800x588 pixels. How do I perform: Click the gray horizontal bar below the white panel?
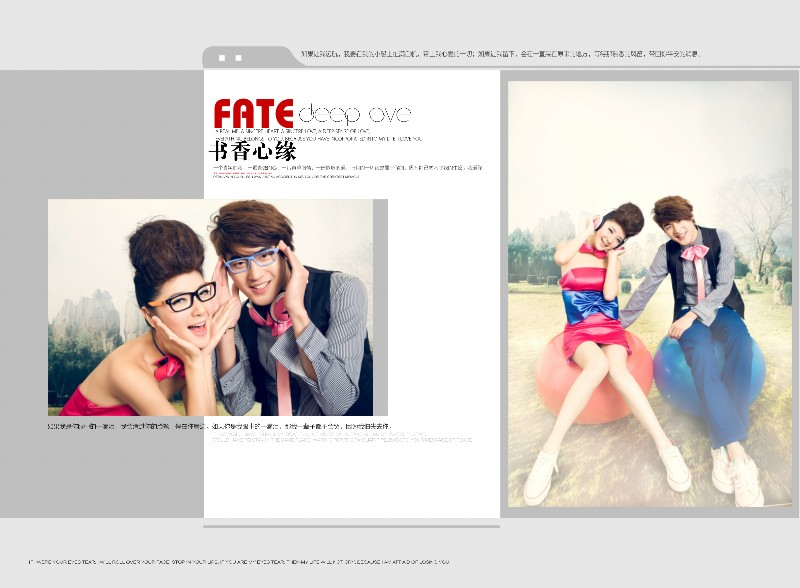tap(351, 525)
